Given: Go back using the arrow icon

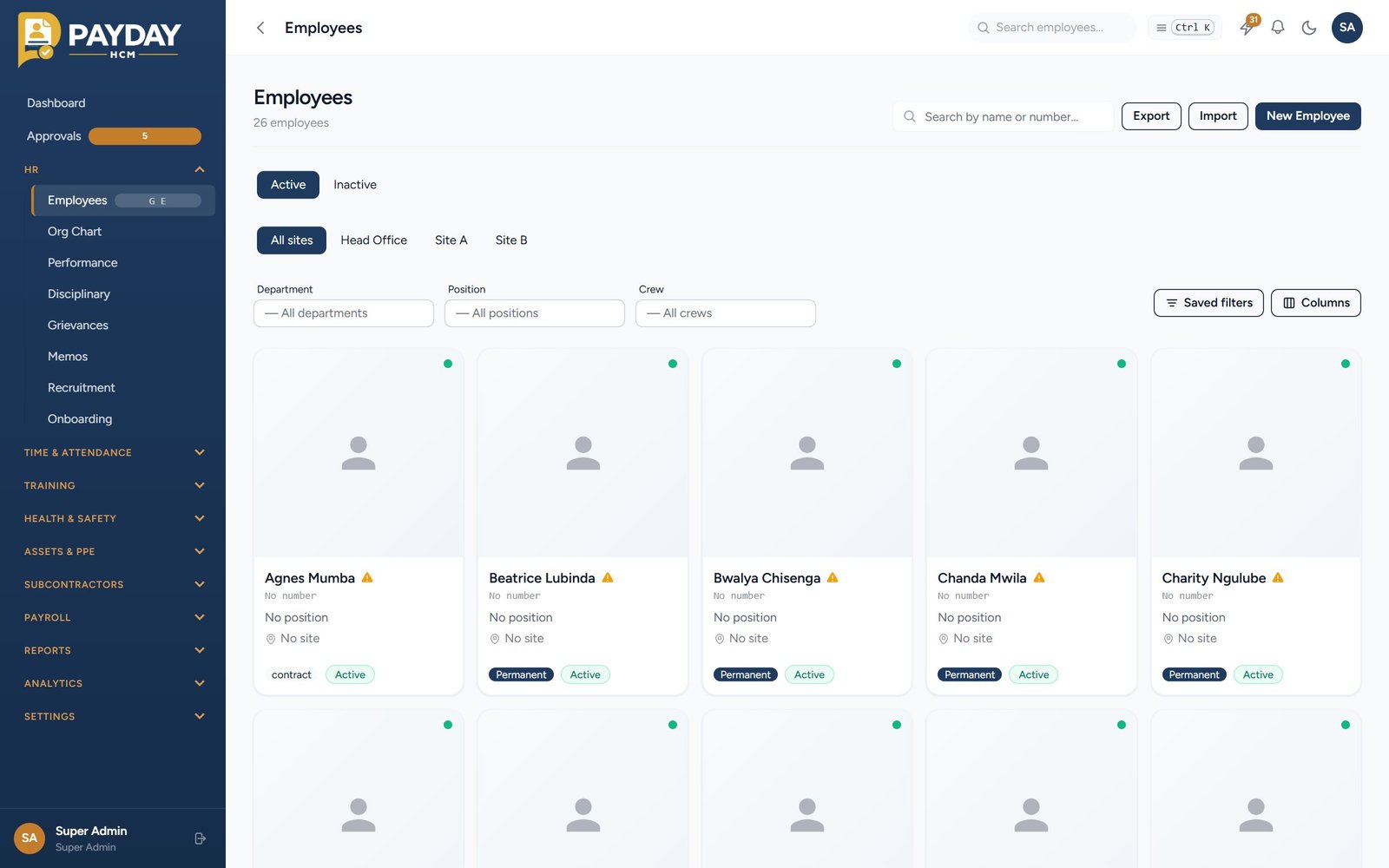Looking at the screenshot, I should [x=260, y=28].
